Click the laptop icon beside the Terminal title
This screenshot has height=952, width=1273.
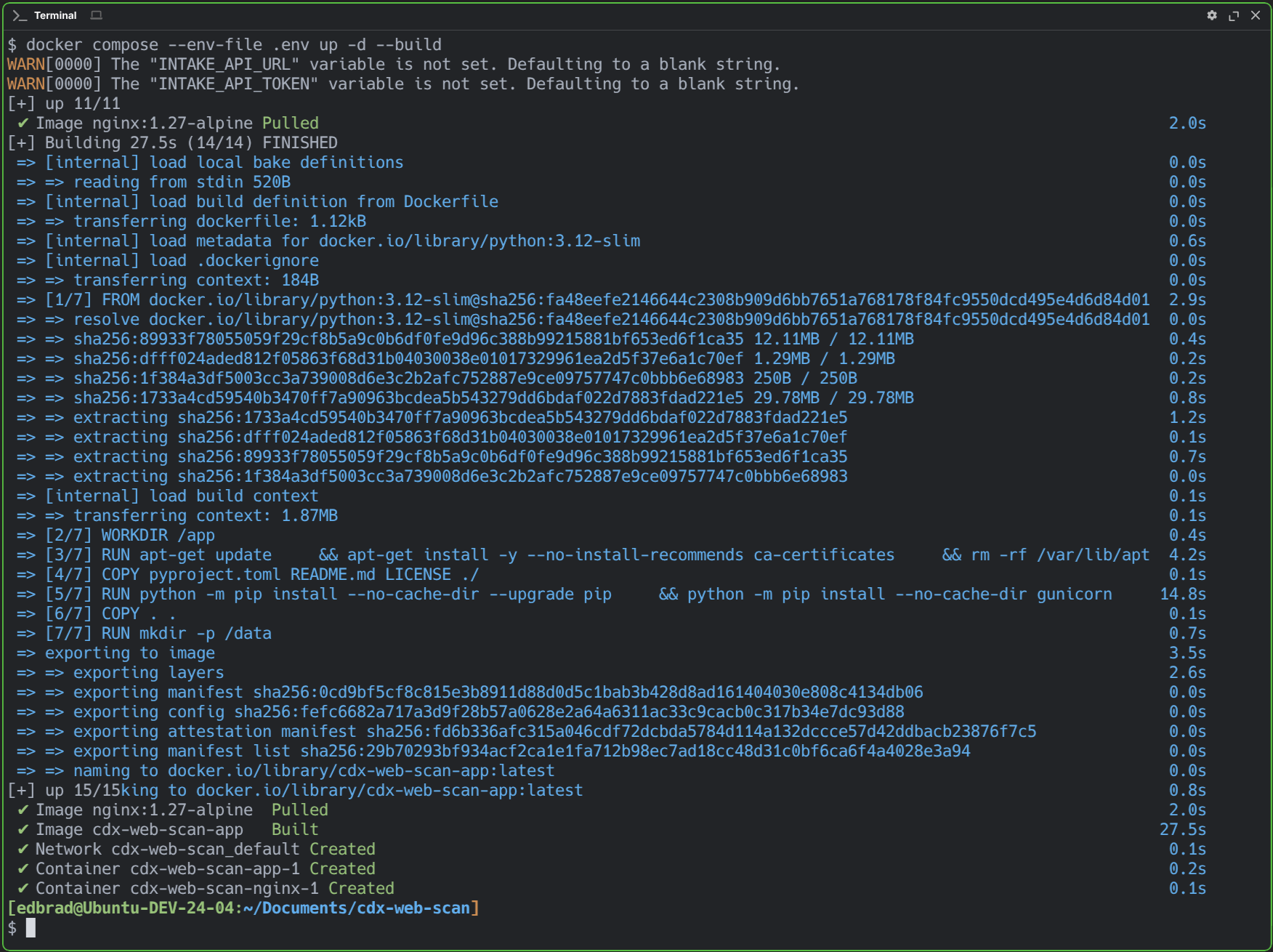click(x=96, y=15)
